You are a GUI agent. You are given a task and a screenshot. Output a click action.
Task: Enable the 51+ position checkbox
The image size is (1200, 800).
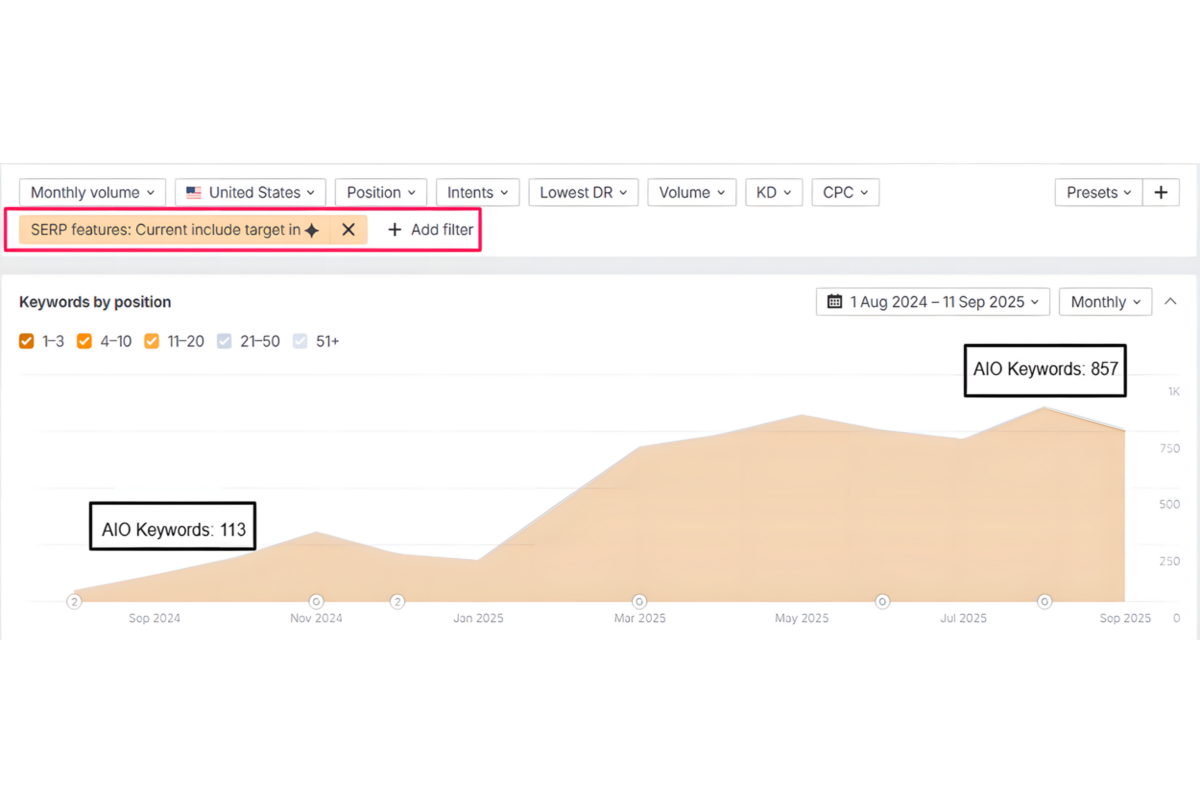point(300,342)
